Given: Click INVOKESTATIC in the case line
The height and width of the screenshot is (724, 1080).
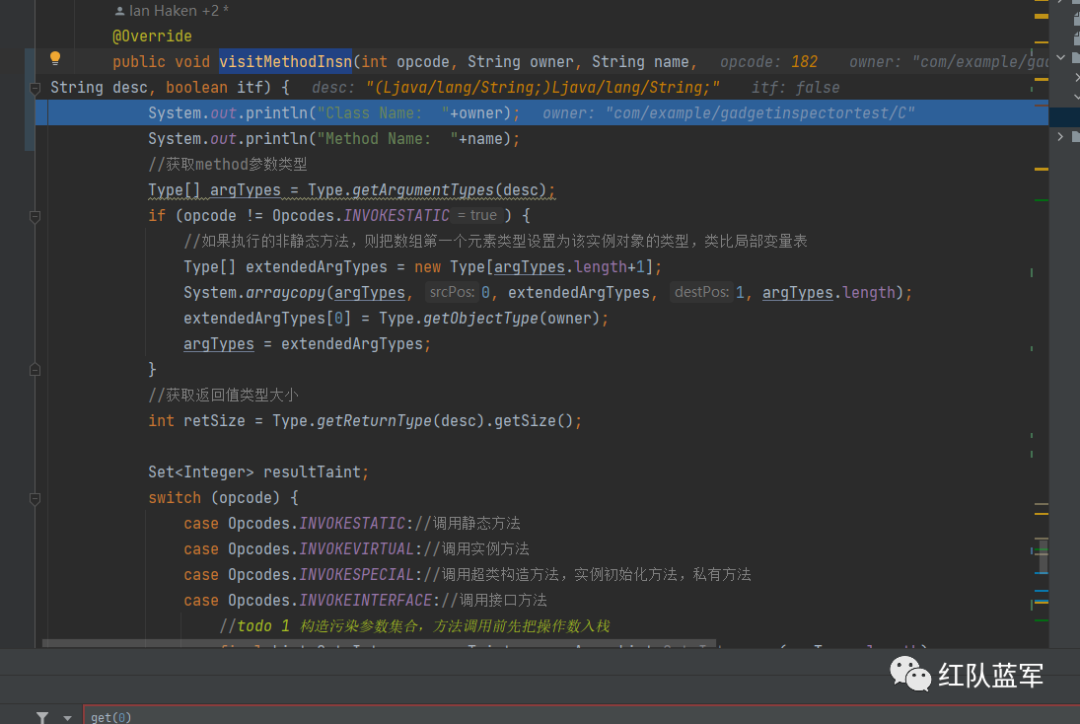Looking at the screenshot, I should pos(352,524).
